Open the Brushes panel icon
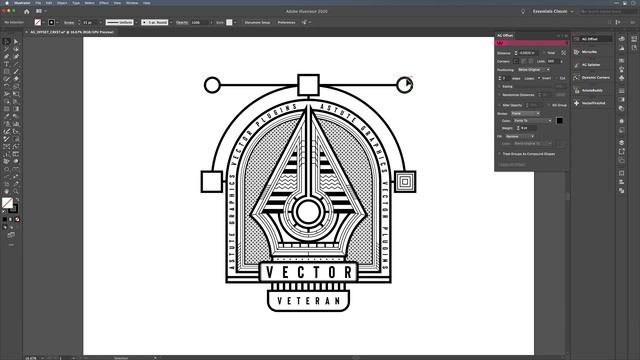 coord(621,69)
